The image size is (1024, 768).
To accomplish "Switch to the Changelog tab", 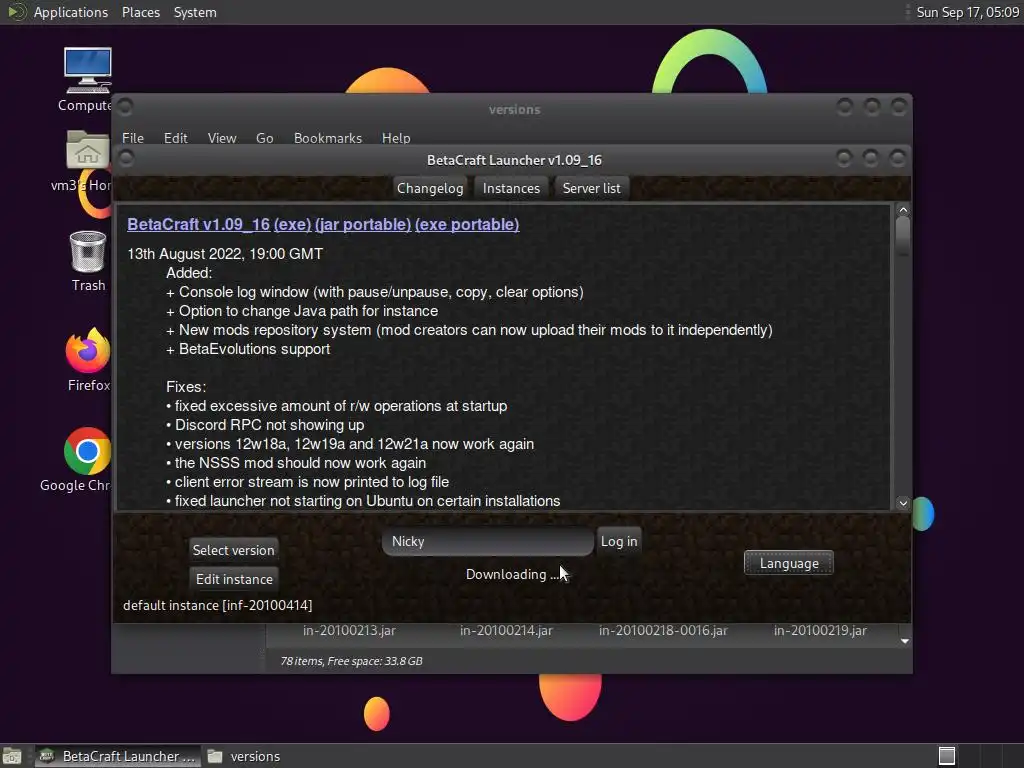I will point(430,188).
